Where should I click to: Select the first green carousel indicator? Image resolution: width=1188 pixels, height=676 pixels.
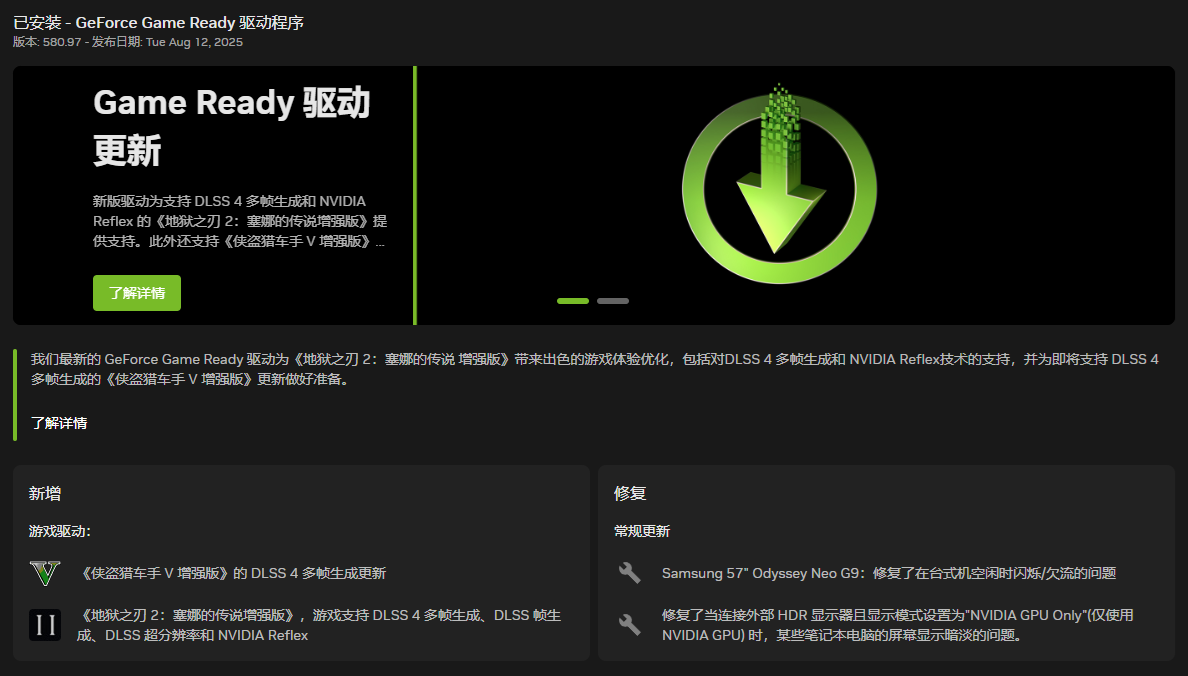click(573, 301)
